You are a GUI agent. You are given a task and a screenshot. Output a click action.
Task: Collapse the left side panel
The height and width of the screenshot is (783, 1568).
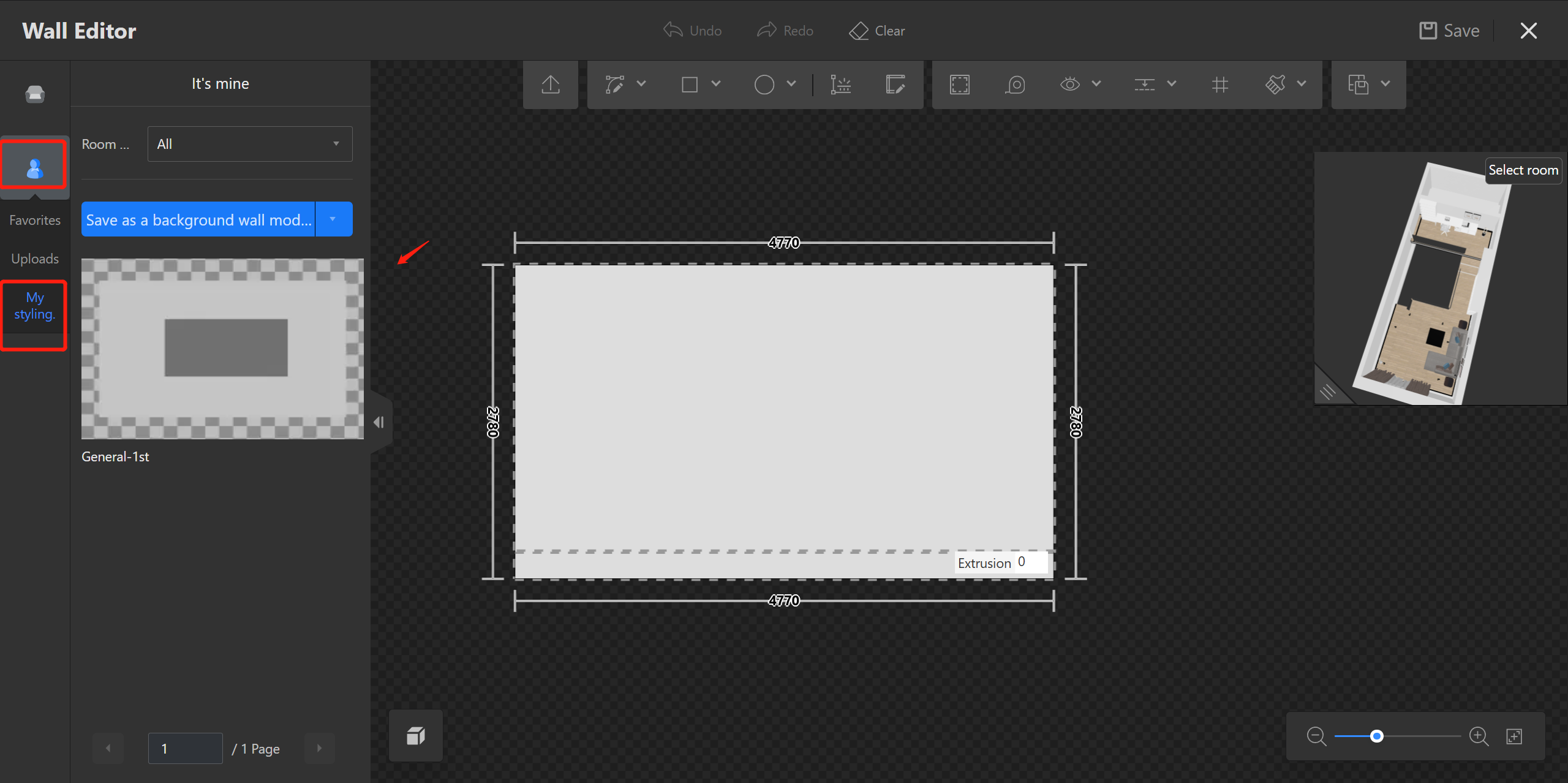point(379,422)
